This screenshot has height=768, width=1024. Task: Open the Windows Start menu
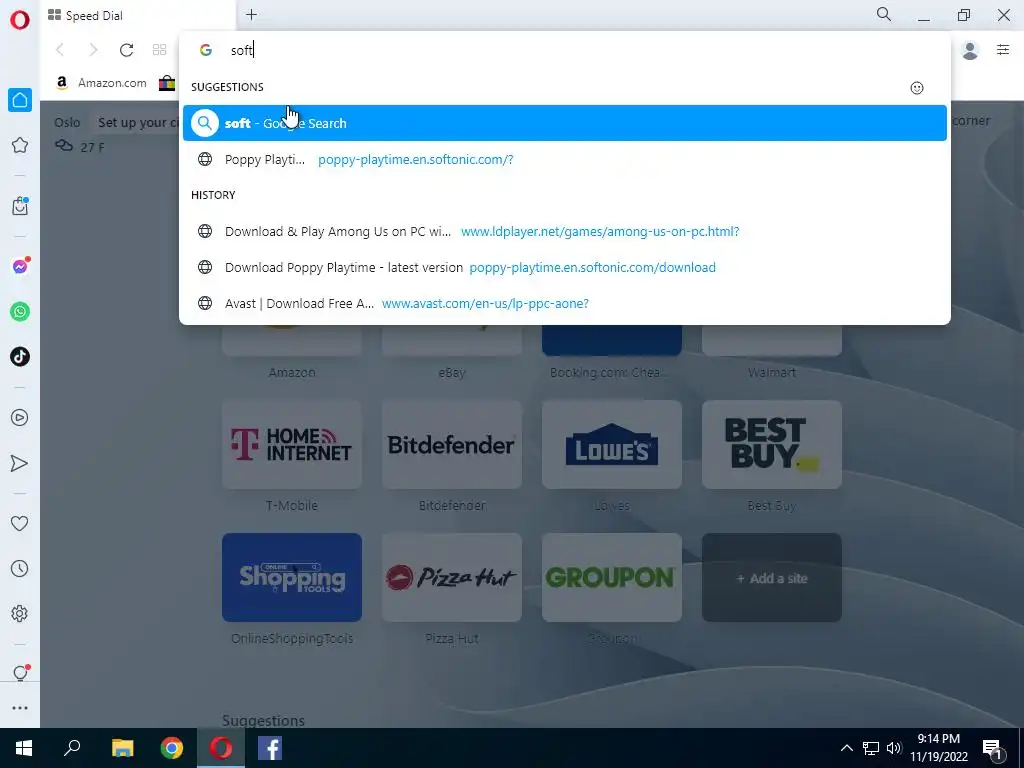pyautogui.click(x=24, y=748)
